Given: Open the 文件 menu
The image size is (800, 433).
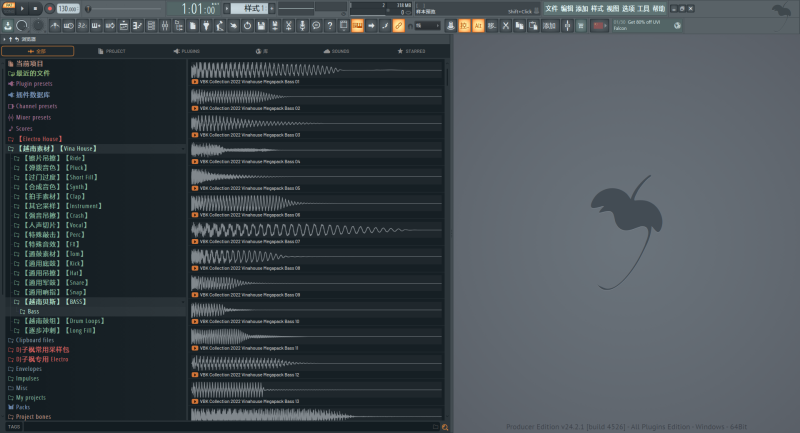Looking at the screenshot, I should coord(551,8).
